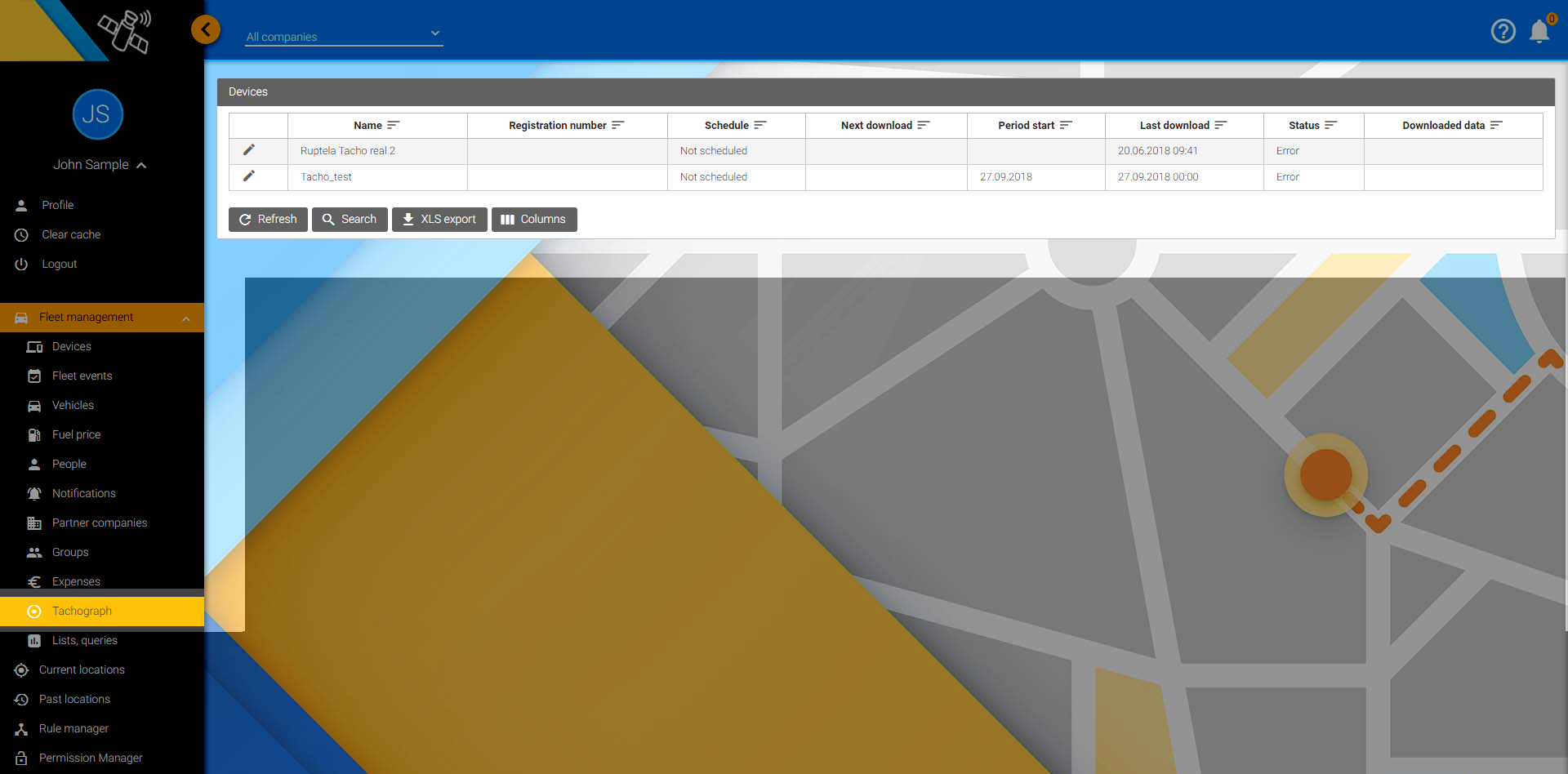Click the help question mark icon
Image resolution: width=1568 pixels, height=774 pixels.
coord(1503,31)
